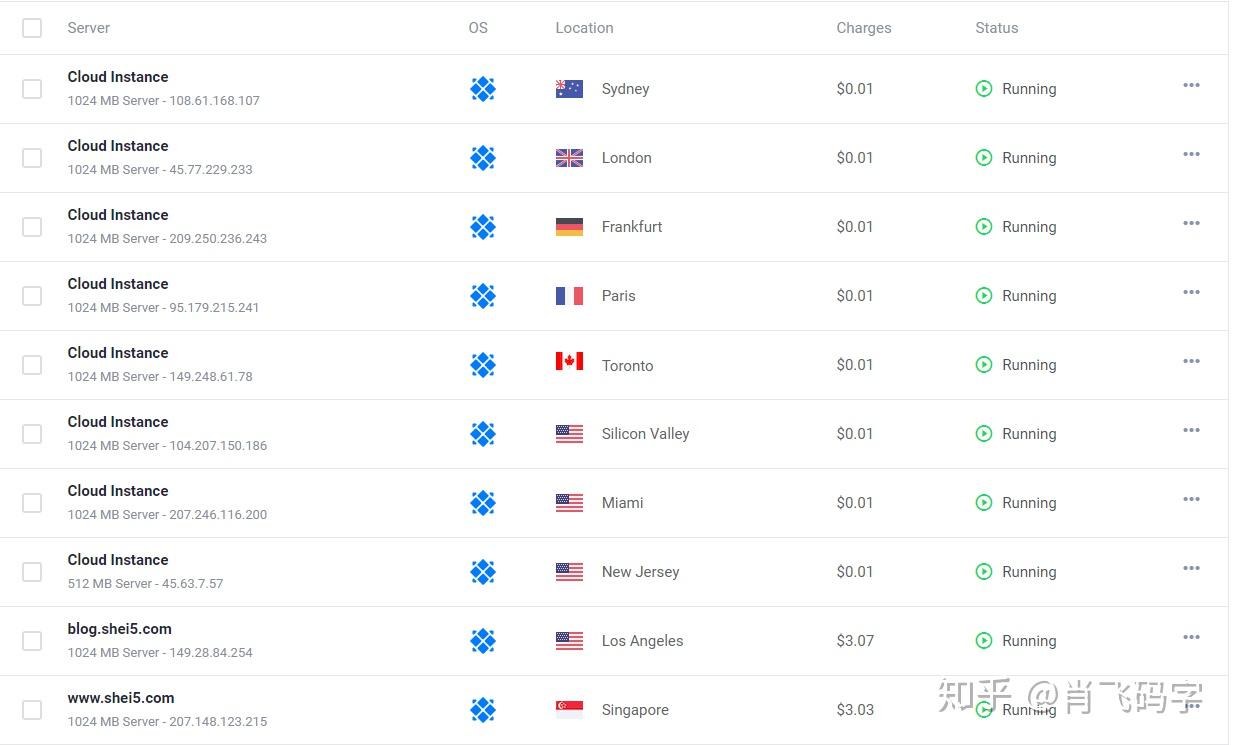Sort by the Charges column header
The image size is (1235, 745).
click(863, 28)
